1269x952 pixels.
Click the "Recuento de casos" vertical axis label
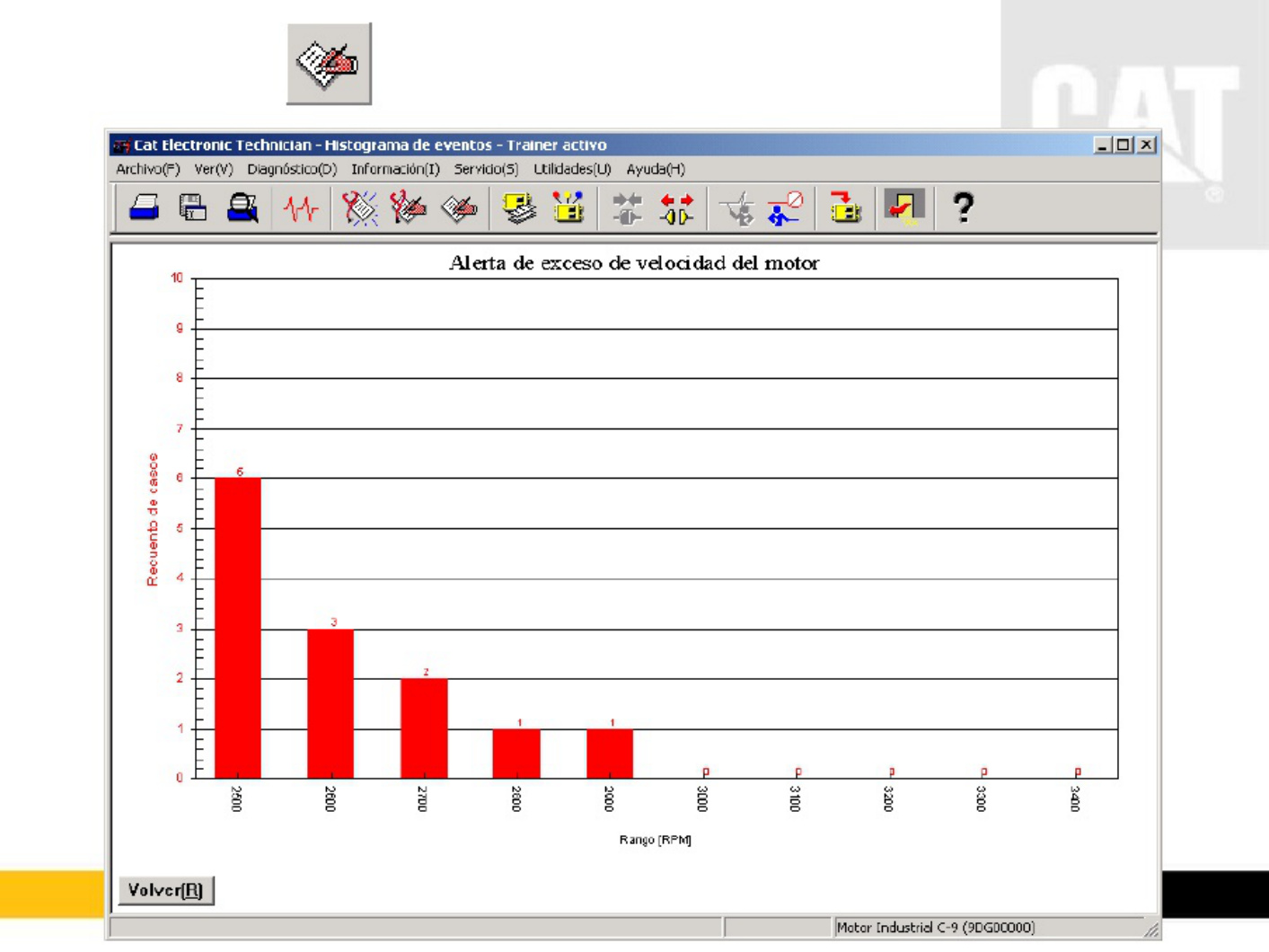click(x=153, y=520)
